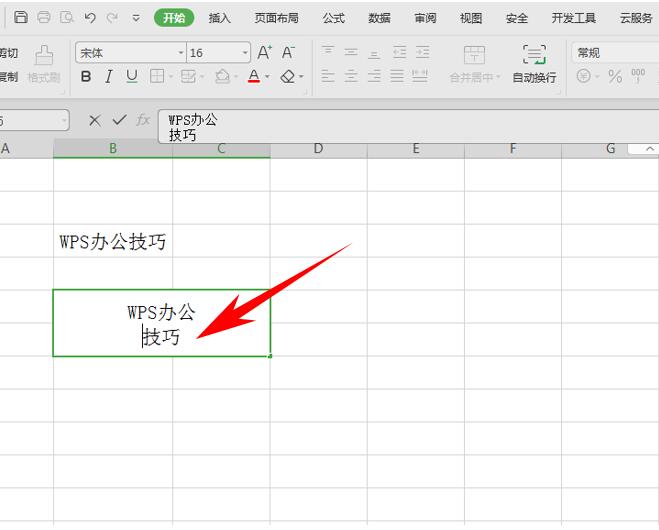This screenshot has height=530, width=659.
Task: Align text left
Action: pos(328,76)
